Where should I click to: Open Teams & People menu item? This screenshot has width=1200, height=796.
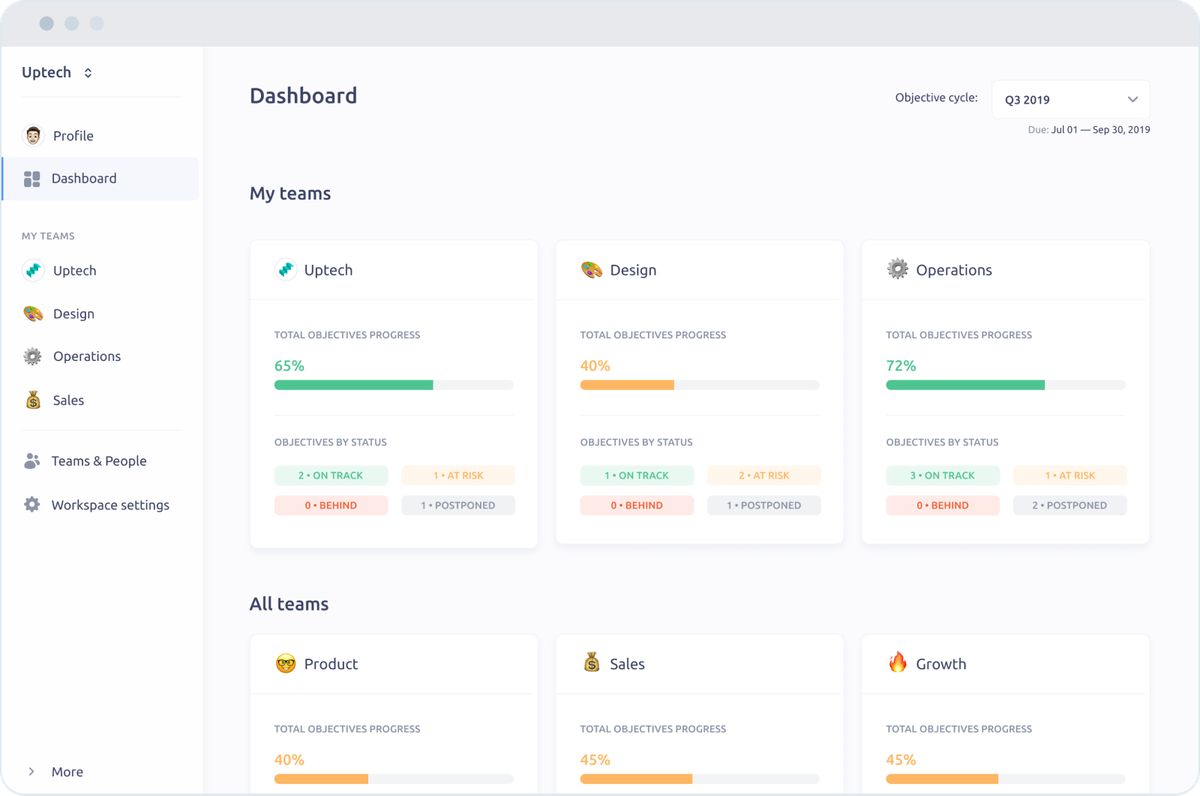[98, 461]
